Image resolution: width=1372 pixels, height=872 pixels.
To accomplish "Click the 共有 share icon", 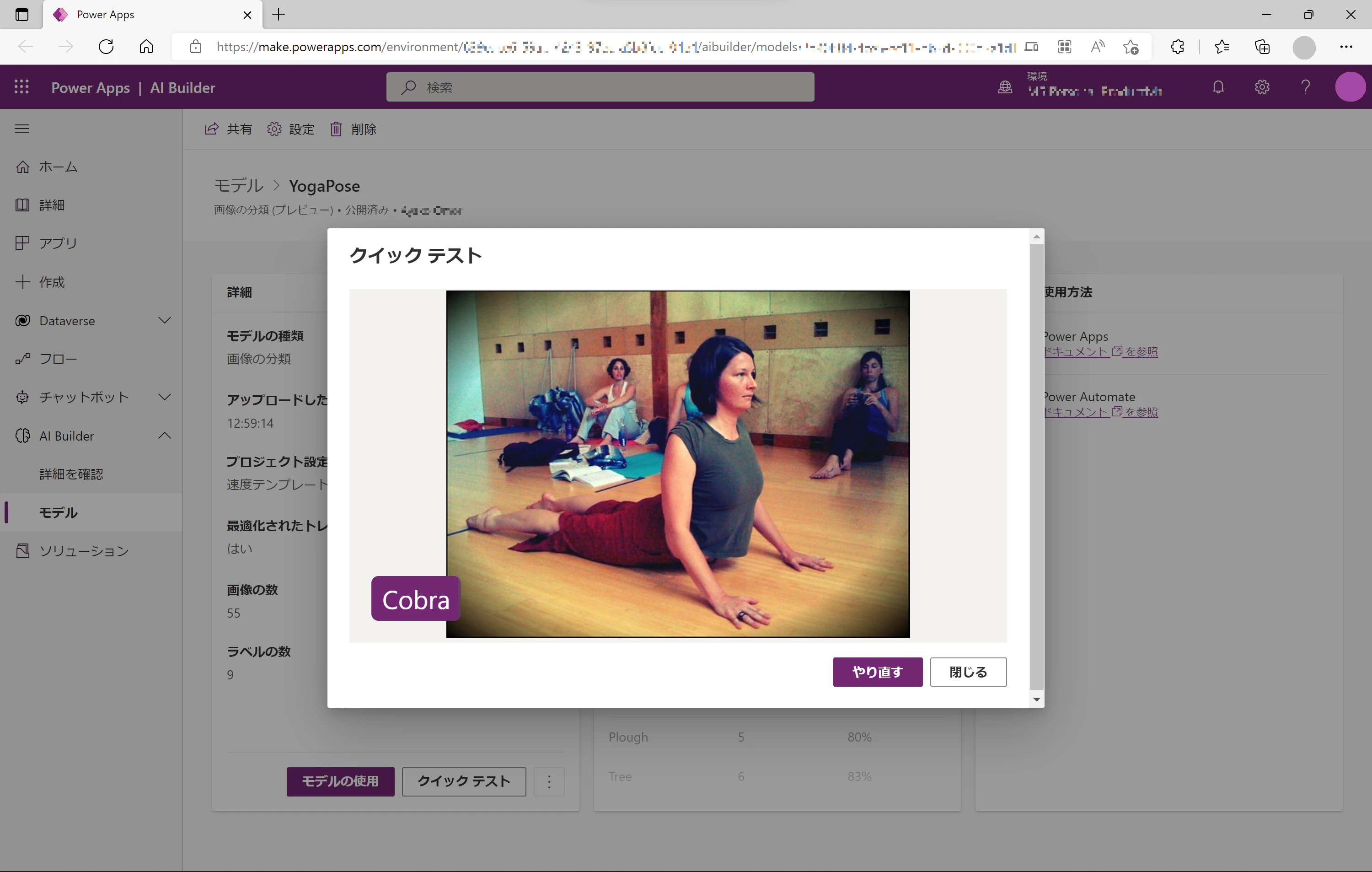I will point(211,129).
